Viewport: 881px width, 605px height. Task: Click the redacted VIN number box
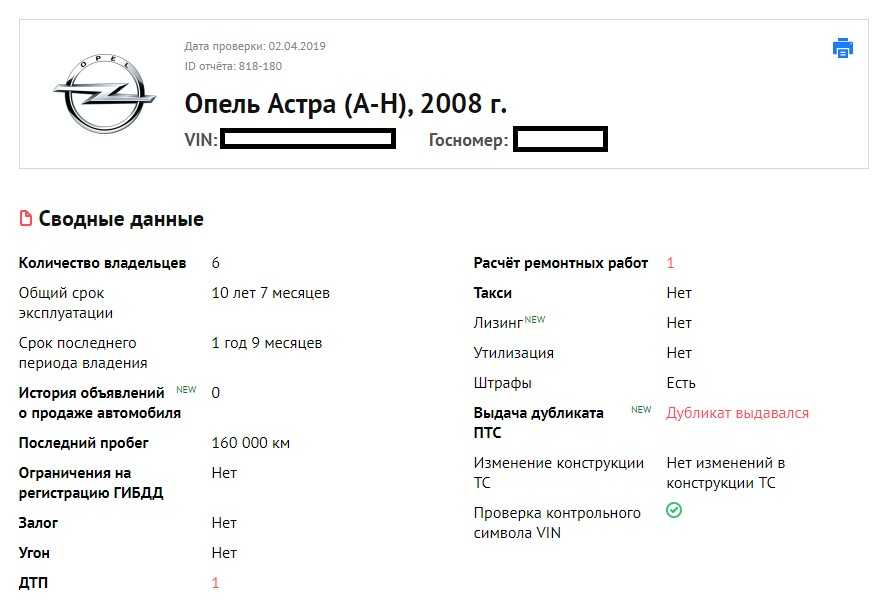click(x=308, y=139)
